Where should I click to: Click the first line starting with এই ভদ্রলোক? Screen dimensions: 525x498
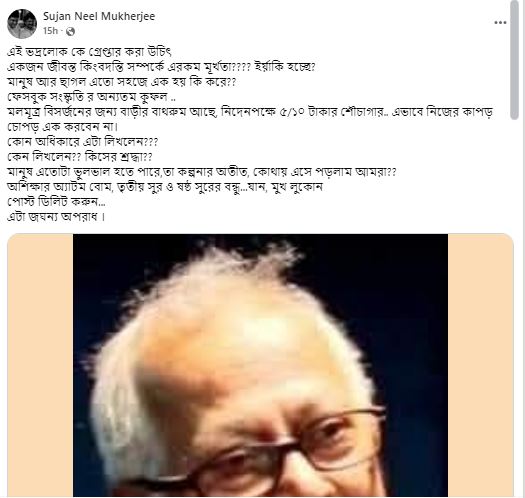pos(89,52)
